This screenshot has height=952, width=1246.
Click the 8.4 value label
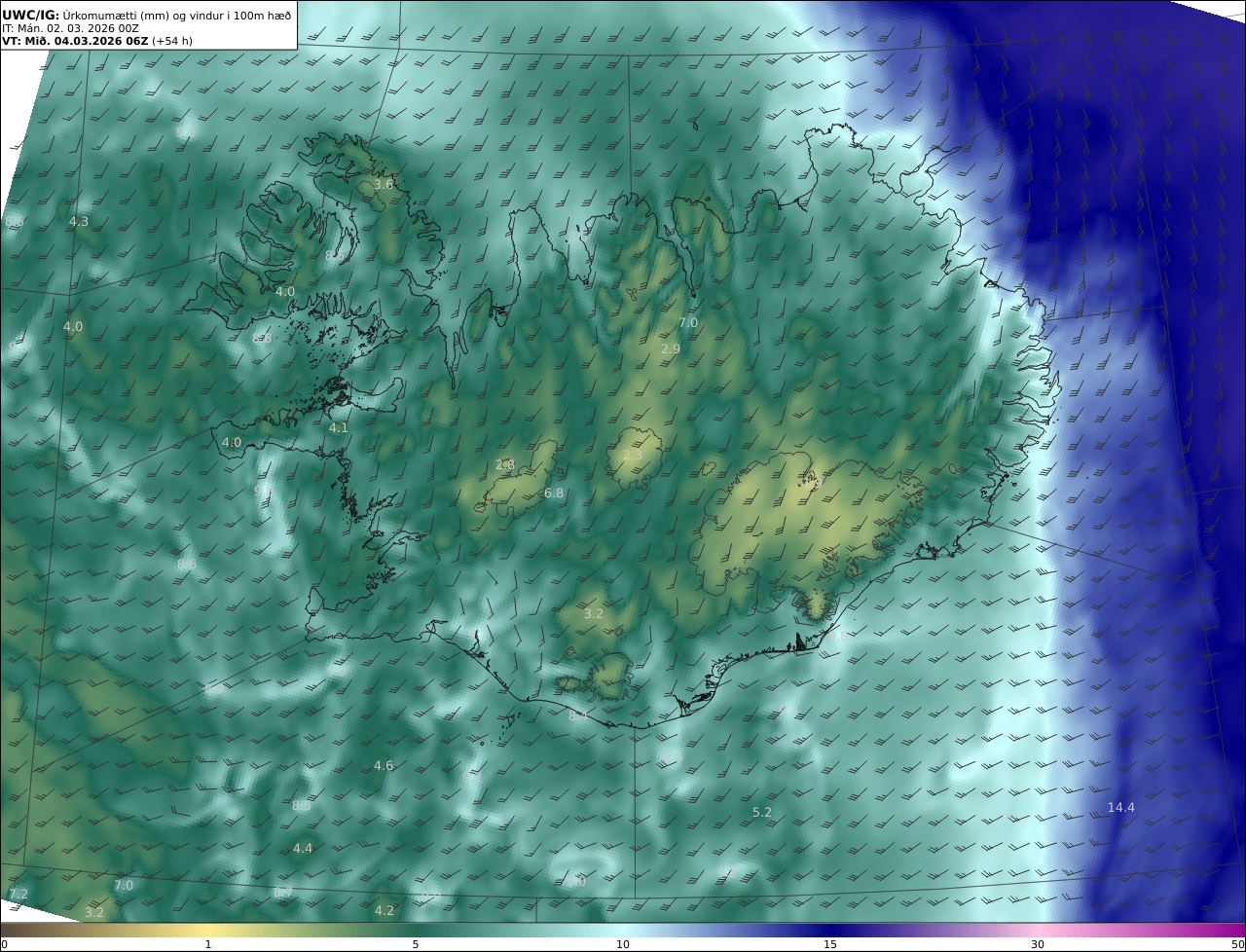tap(578, 715)
